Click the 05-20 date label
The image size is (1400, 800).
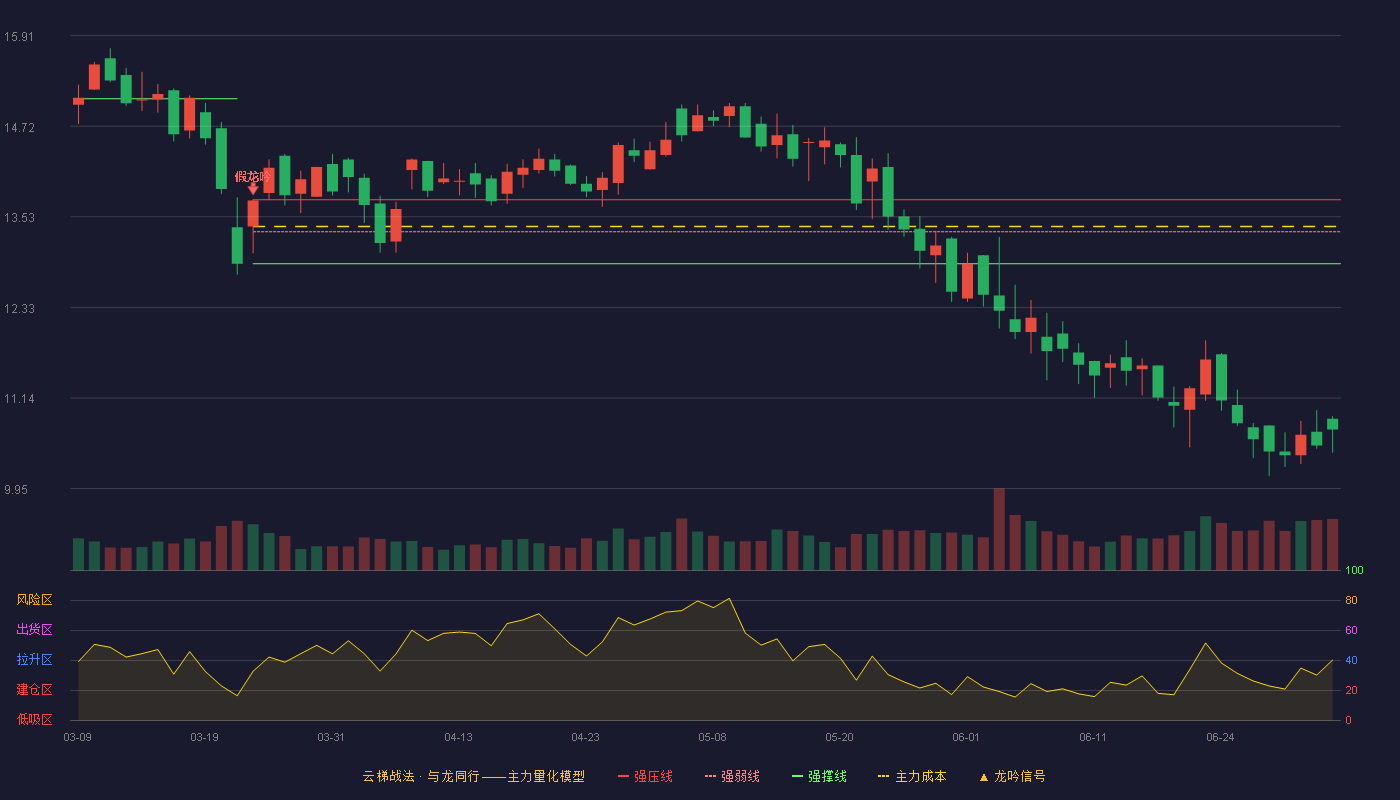coord(840,737)
